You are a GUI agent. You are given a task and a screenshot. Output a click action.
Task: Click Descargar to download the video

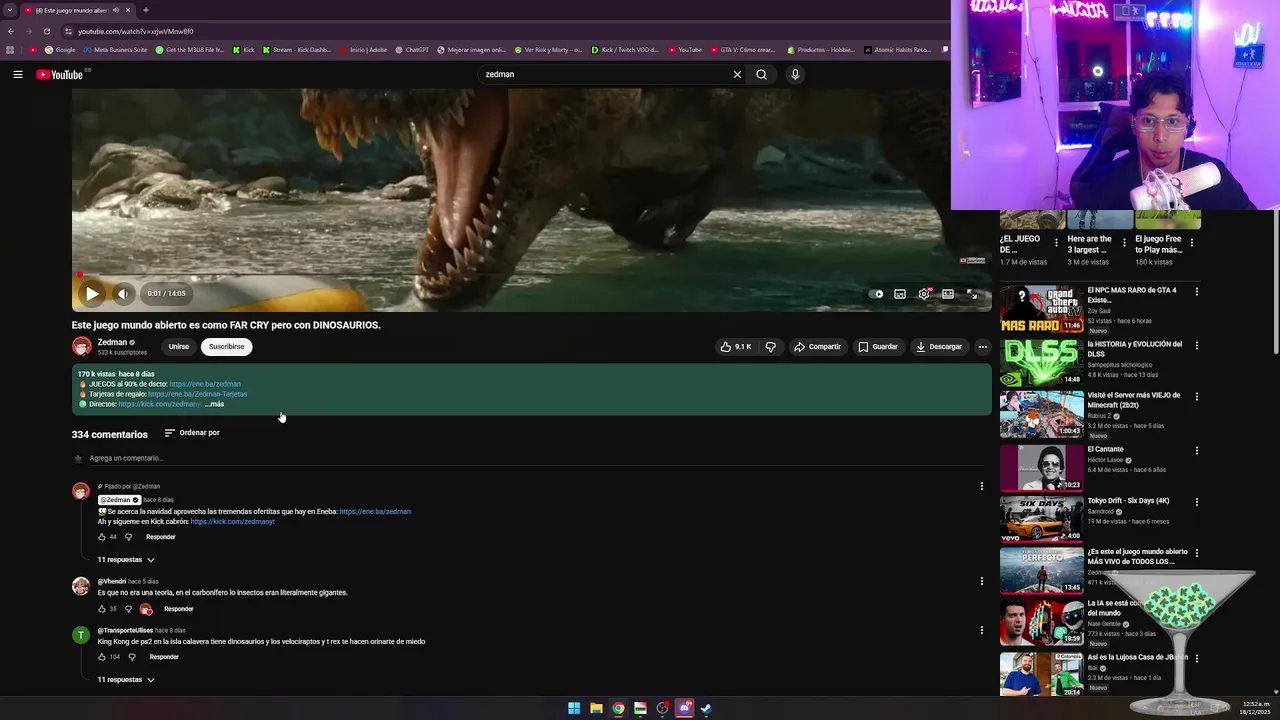tap(939, 347)
